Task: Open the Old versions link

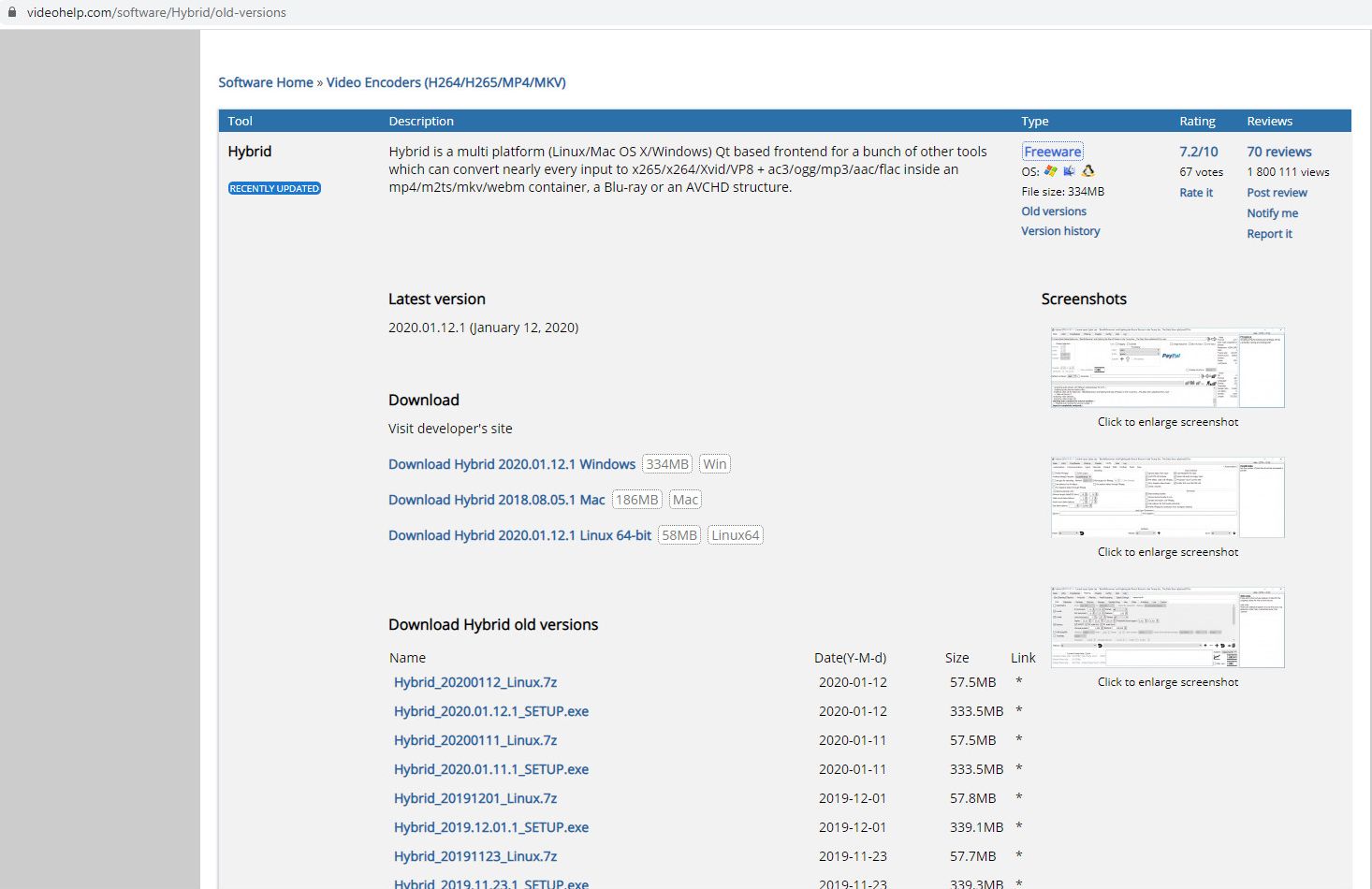Action: [1054, 211]
